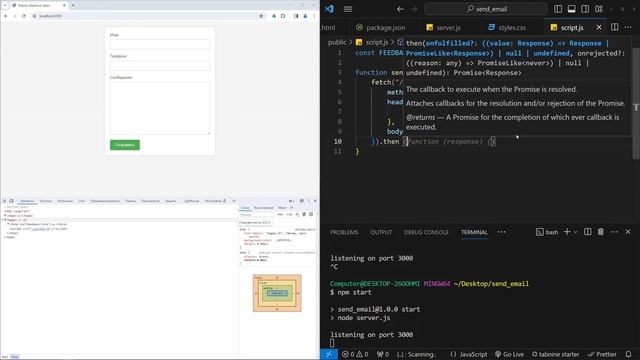Open DevTools settings gear icon

click(x=302, y=201)
